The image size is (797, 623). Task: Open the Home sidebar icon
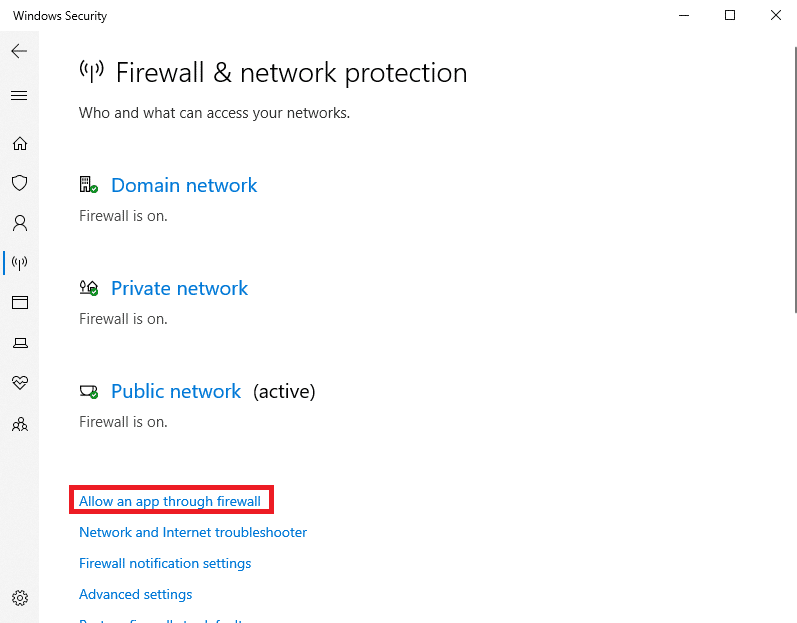[x=20, y=144]
